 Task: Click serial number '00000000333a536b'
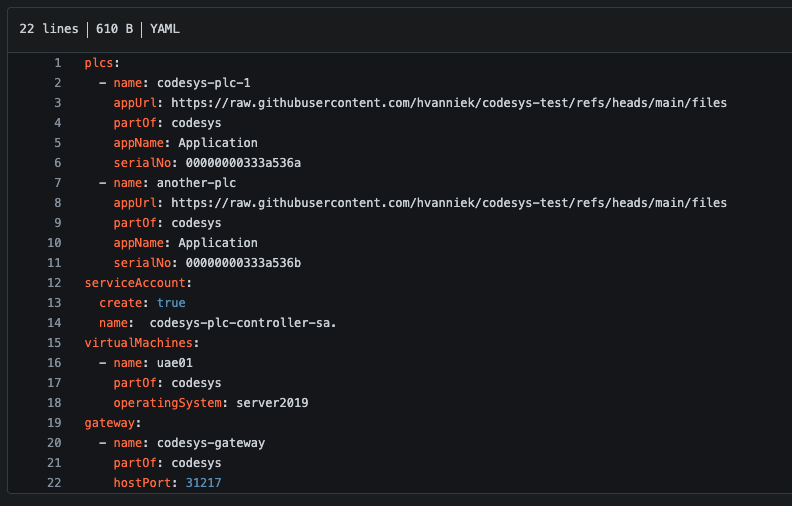pos(243,263)
